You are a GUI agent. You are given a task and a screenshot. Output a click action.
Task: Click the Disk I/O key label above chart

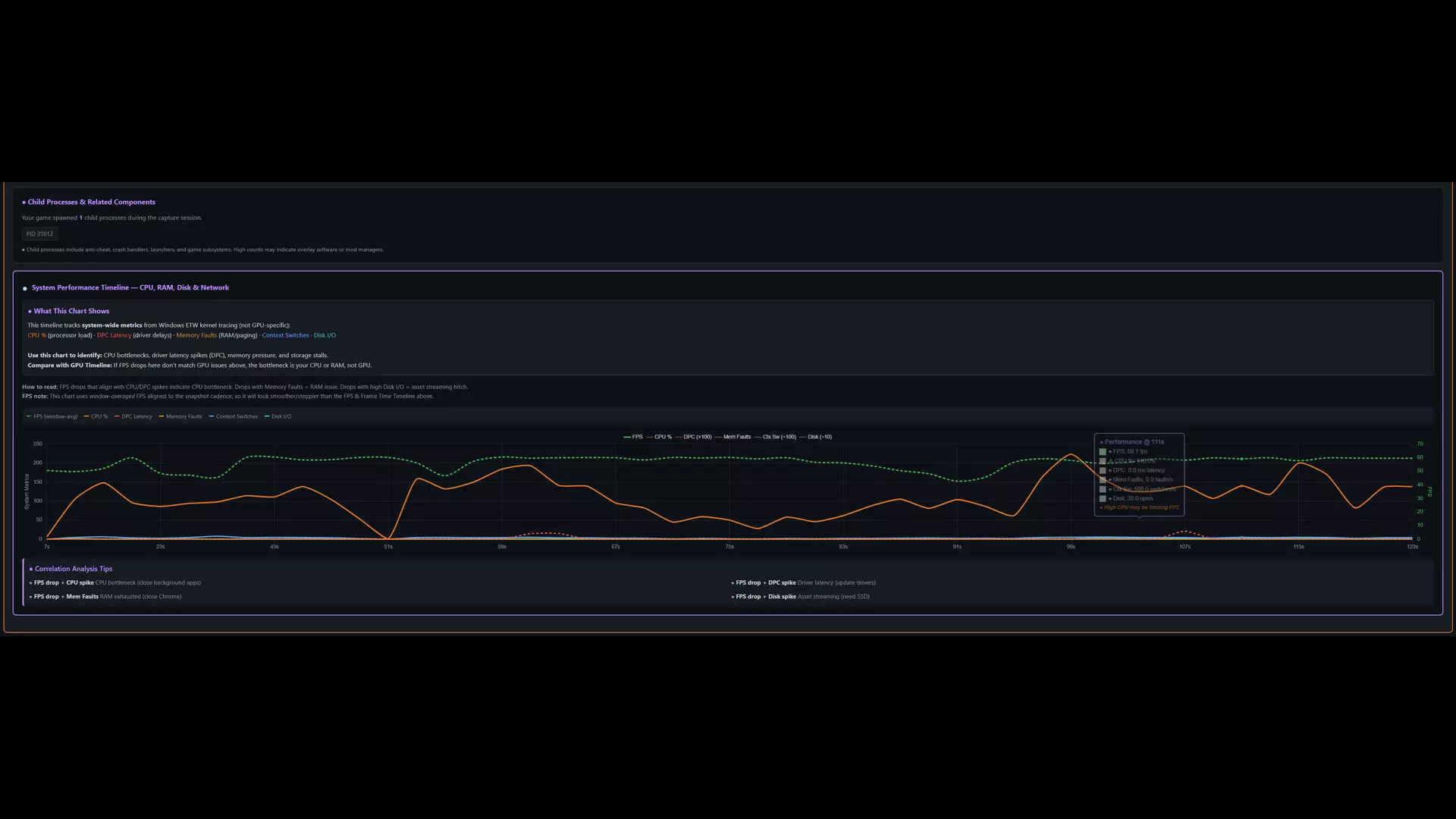(278, 416)
